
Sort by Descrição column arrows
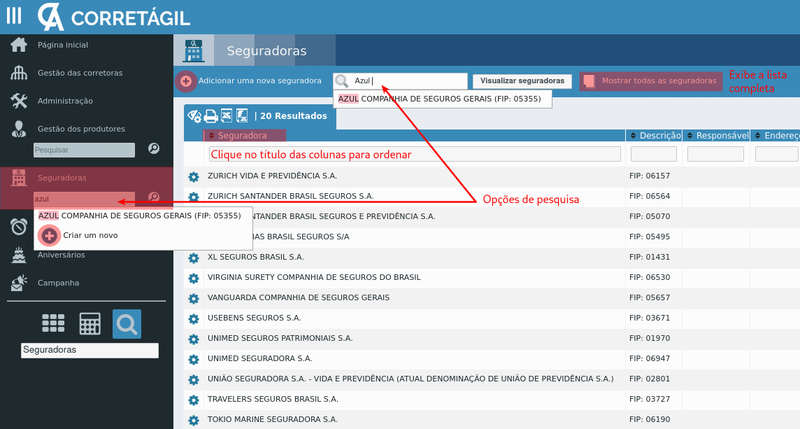pos(633,136)
